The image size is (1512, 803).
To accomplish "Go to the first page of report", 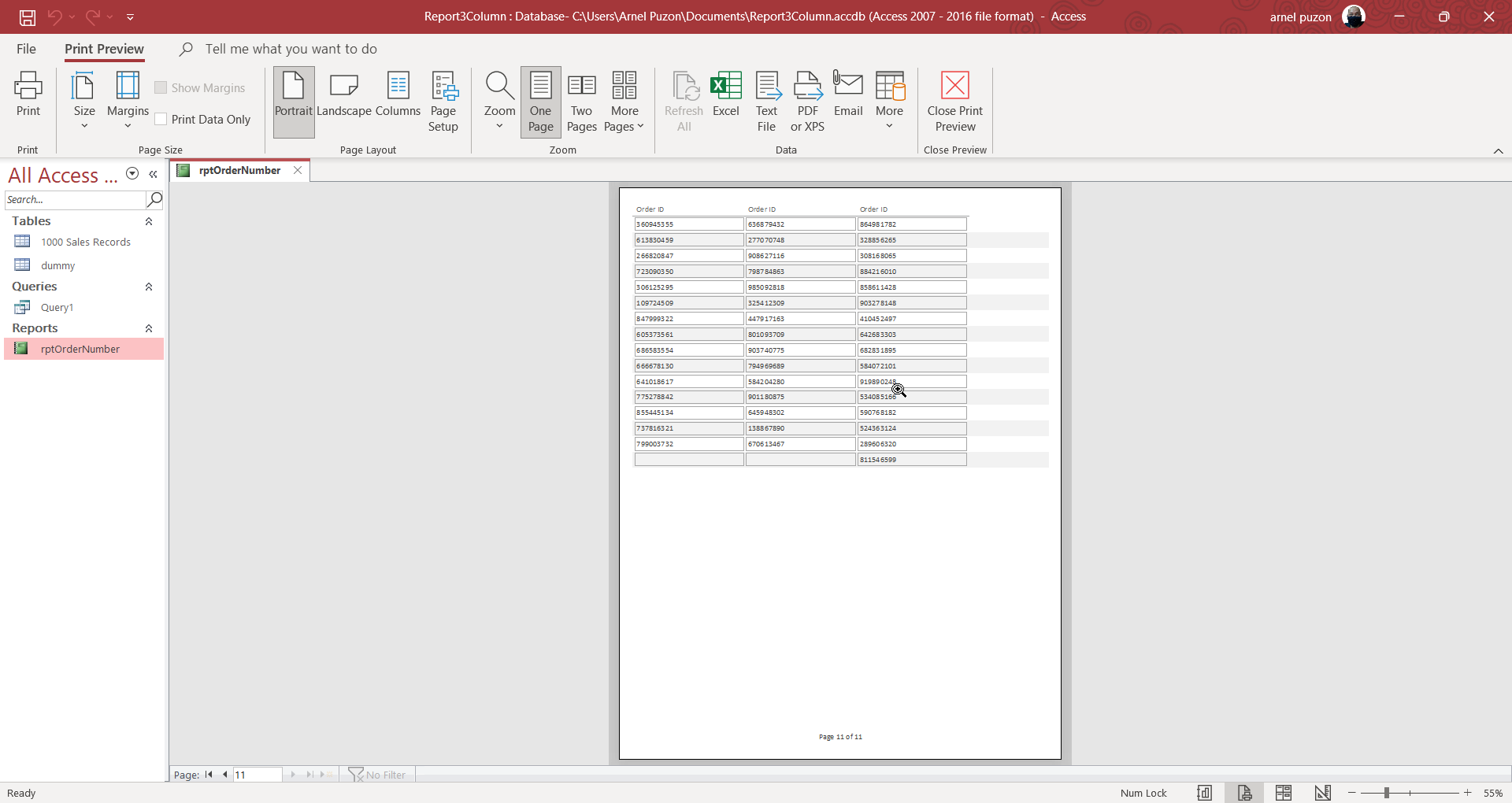I will [x=209, y=775].
